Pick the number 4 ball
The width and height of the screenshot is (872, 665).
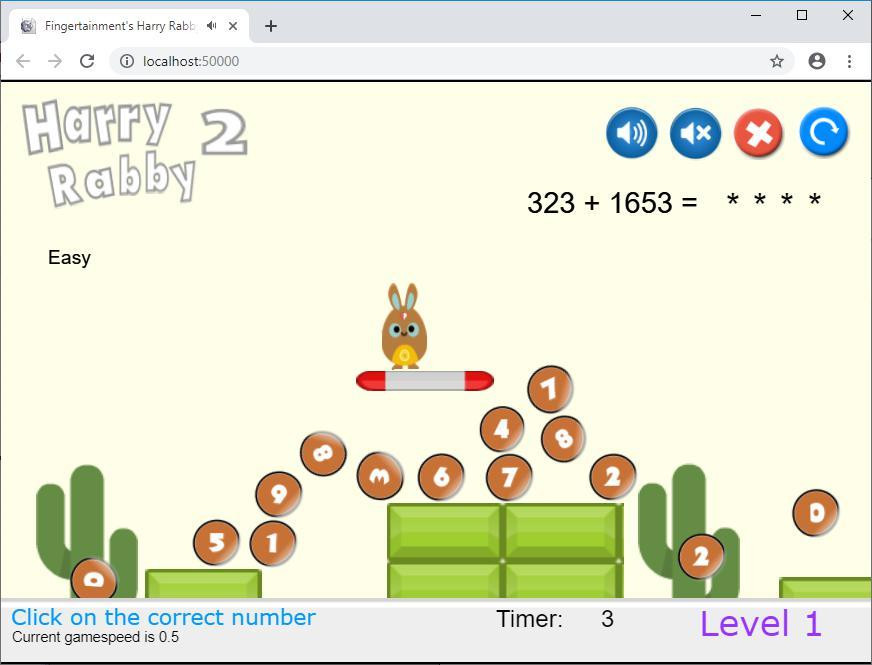click(x=502, y=429)
